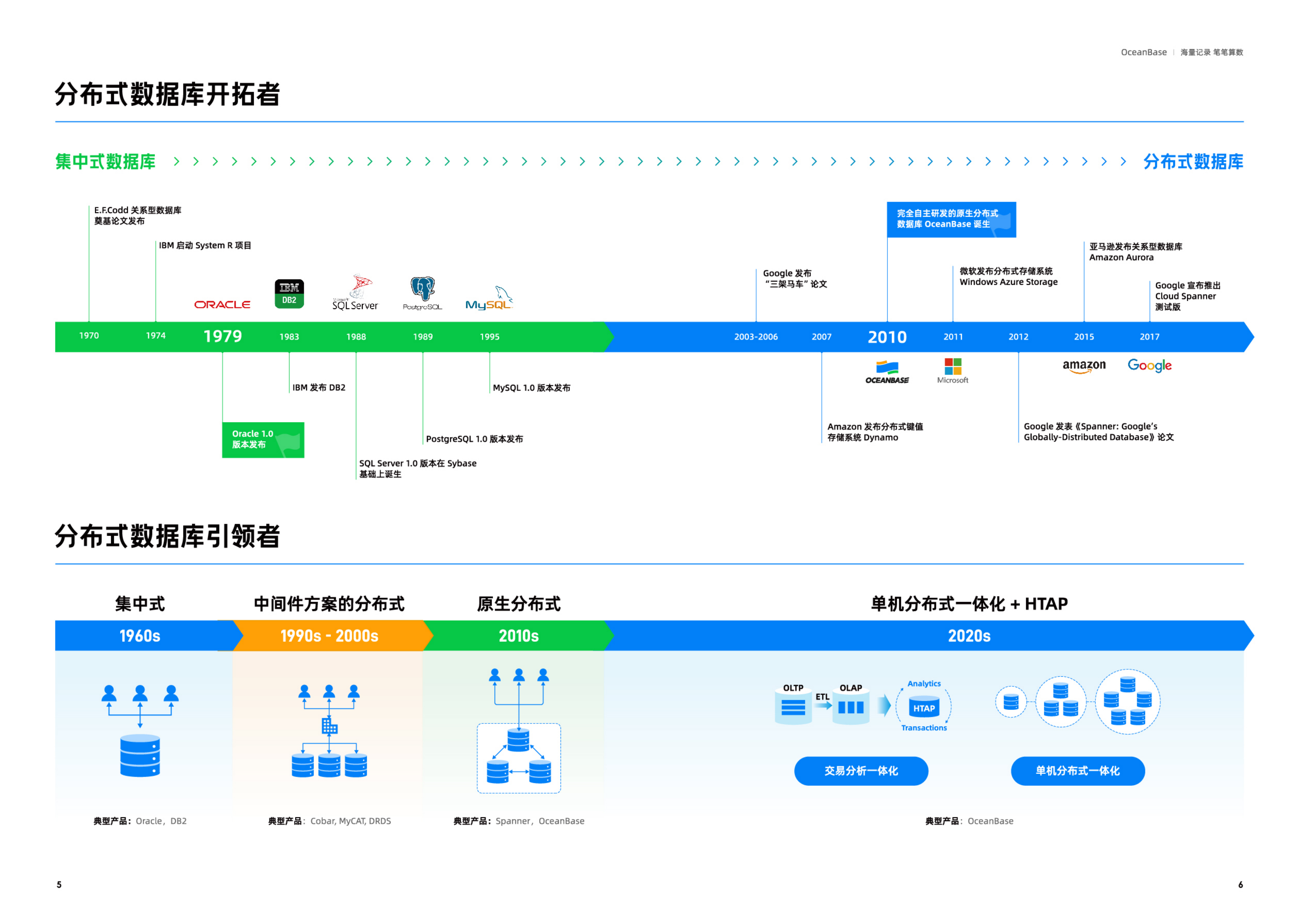Click the 1988 timeline marker
Viewport: 1299px width, 924px height.
tap(356, 337)
